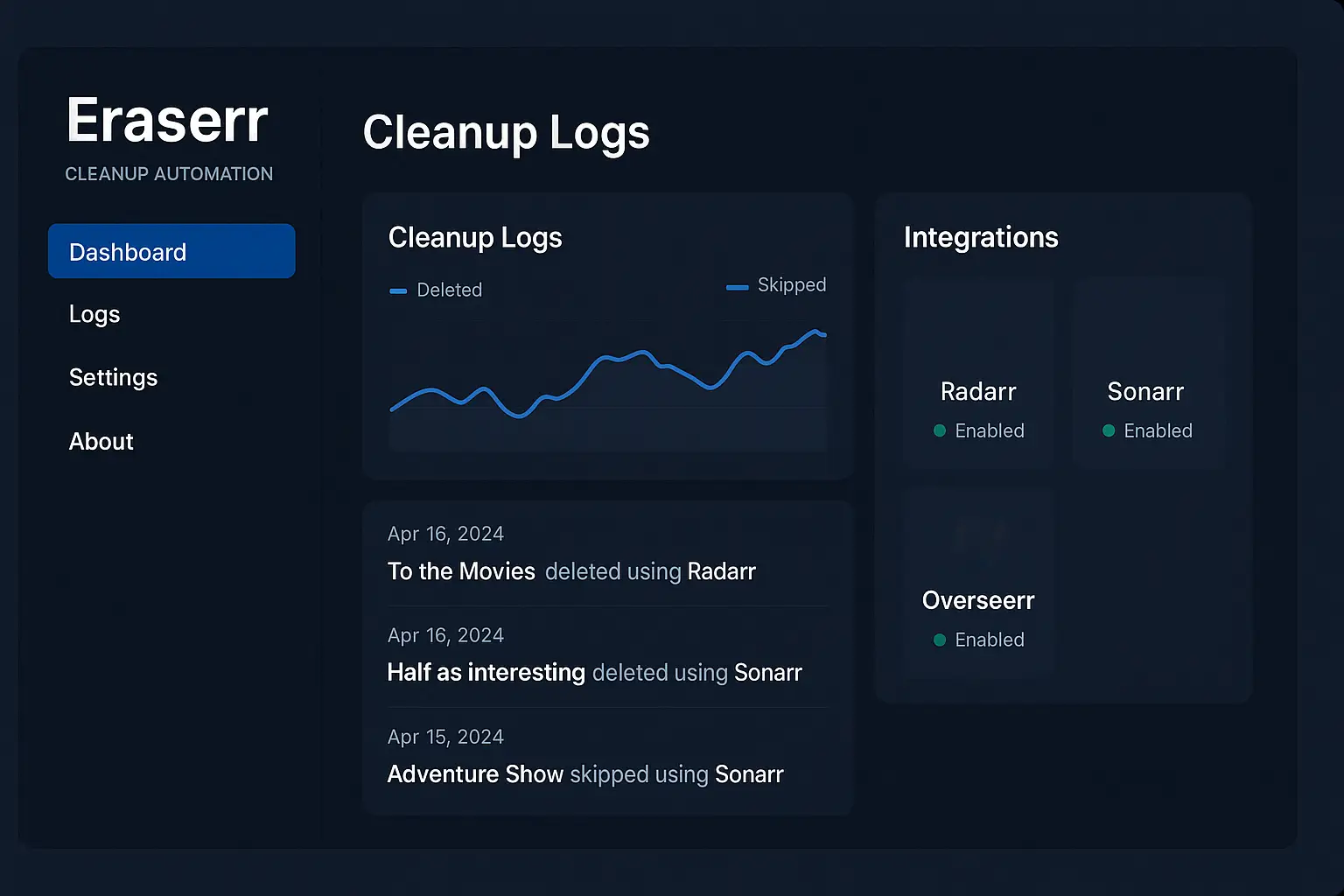The image size is (1344, 896).
Task: Open the Dashboard page in sidebar
Action: (171, 252)
